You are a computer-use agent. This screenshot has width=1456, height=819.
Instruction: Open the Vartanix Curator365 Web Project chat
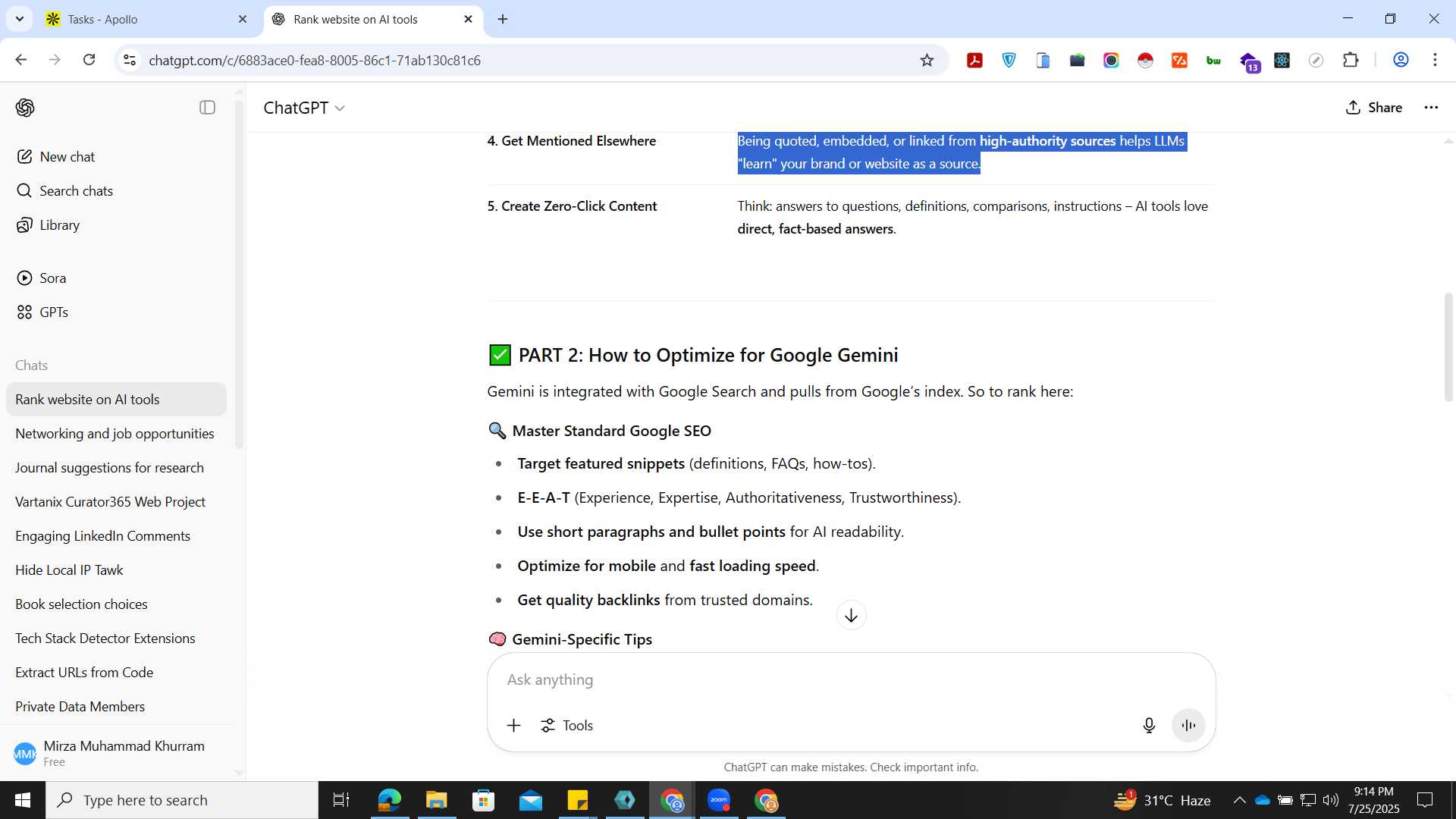(x=116, y=502)
